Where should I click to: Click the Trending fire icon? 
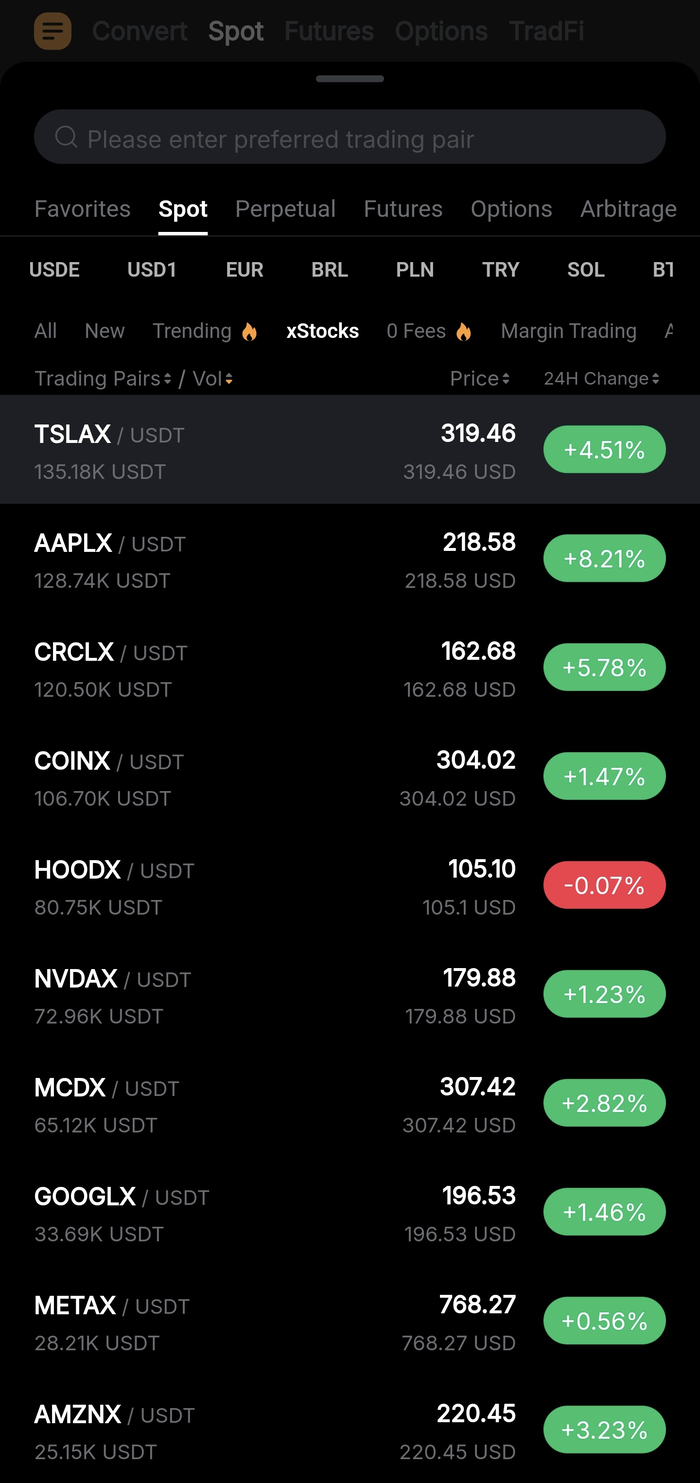point(249,331)
